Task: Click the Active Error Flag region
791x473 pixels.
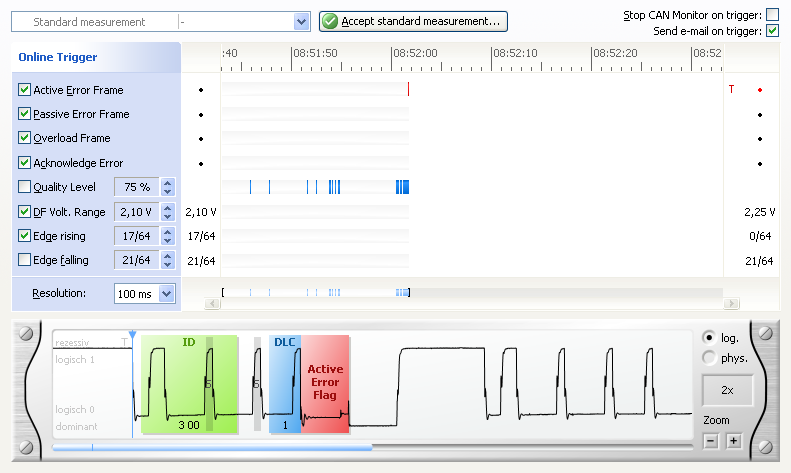Action: (x=325, y=383)
